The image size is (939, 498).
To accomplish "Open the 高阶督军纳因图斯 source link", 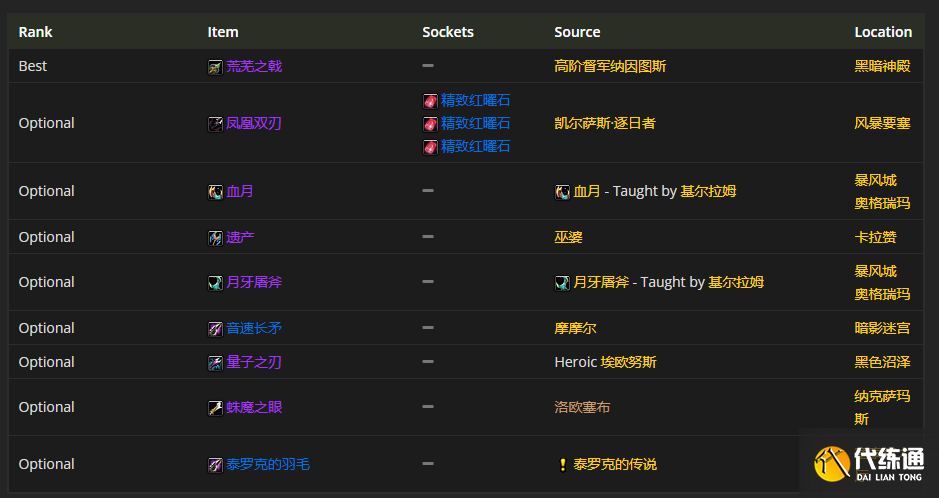I will (610, 66).
